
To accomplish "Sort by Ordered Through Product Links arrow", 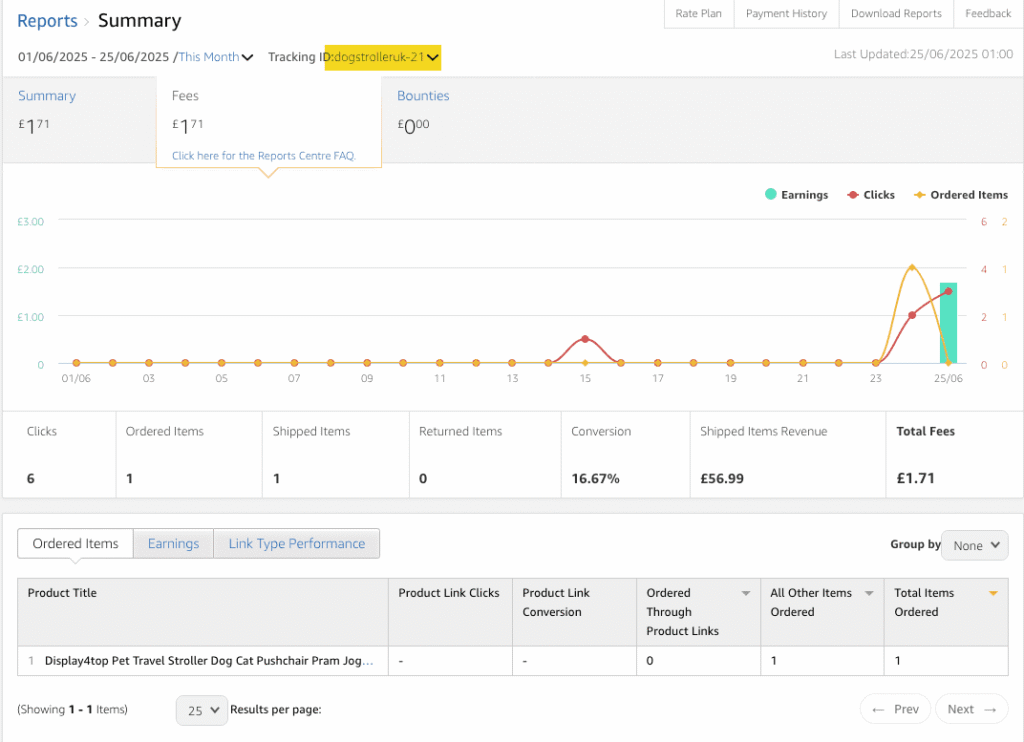I will point(745,593).
